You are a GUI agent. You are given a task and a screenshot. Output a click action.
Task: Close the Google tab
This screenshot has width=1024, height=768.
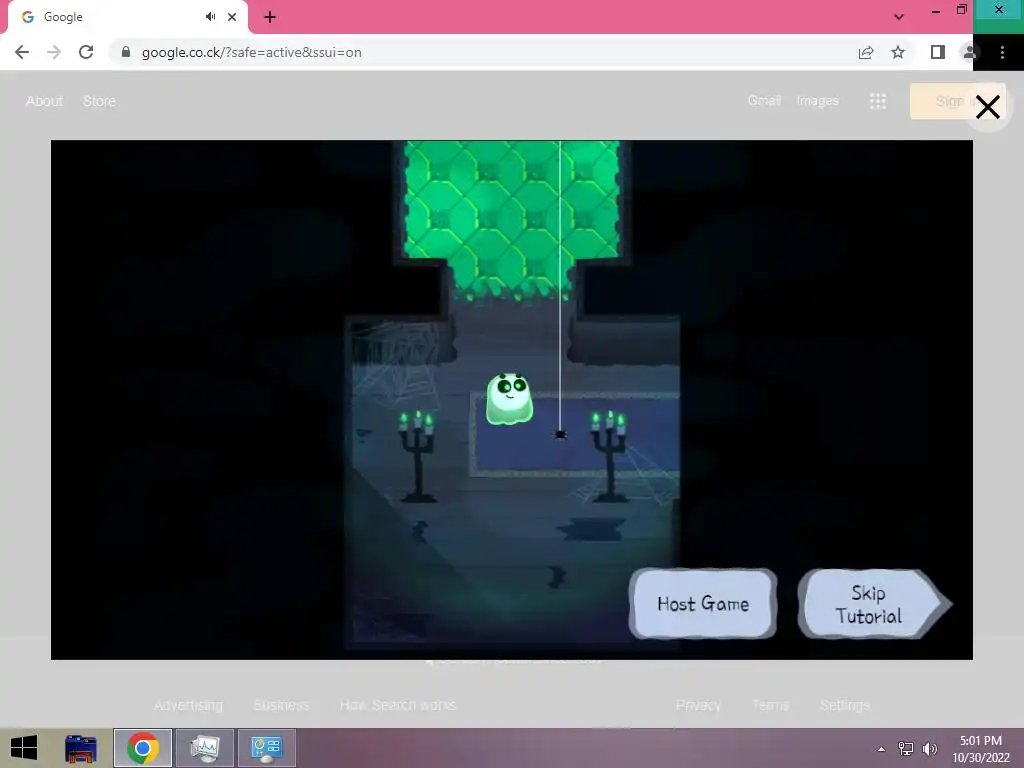click(x=232, y=17)
